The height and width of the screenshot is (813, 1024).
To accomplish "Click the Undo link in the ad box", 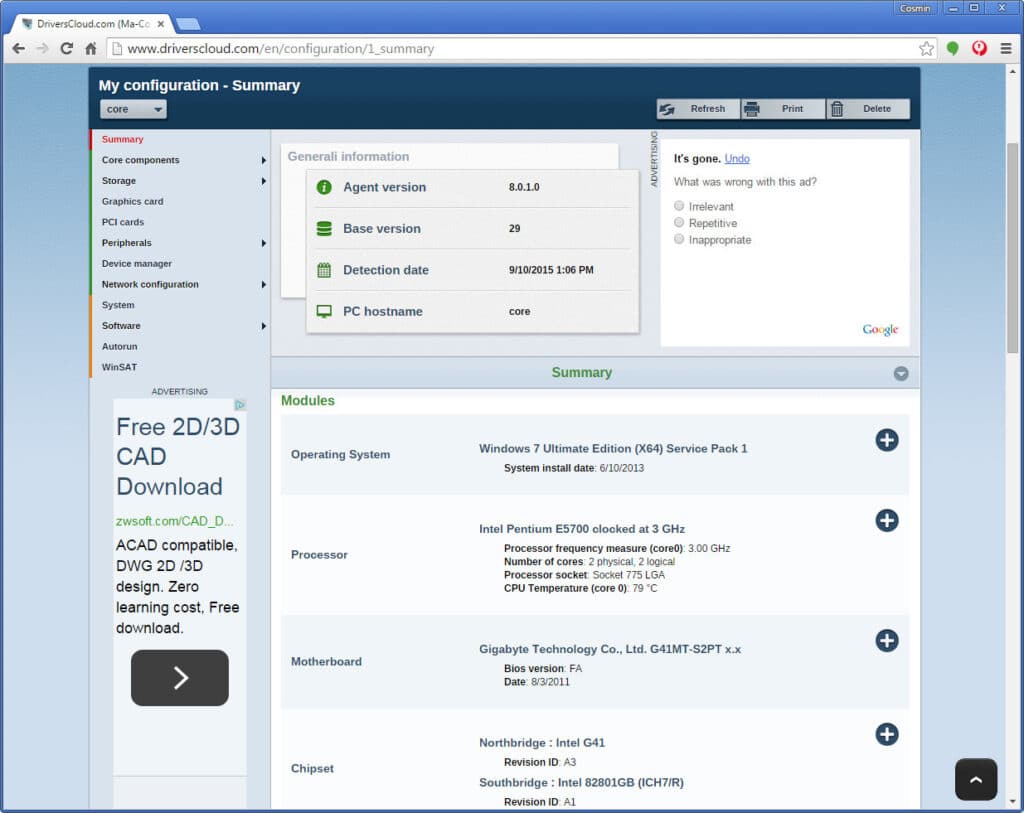I will 737,159.
